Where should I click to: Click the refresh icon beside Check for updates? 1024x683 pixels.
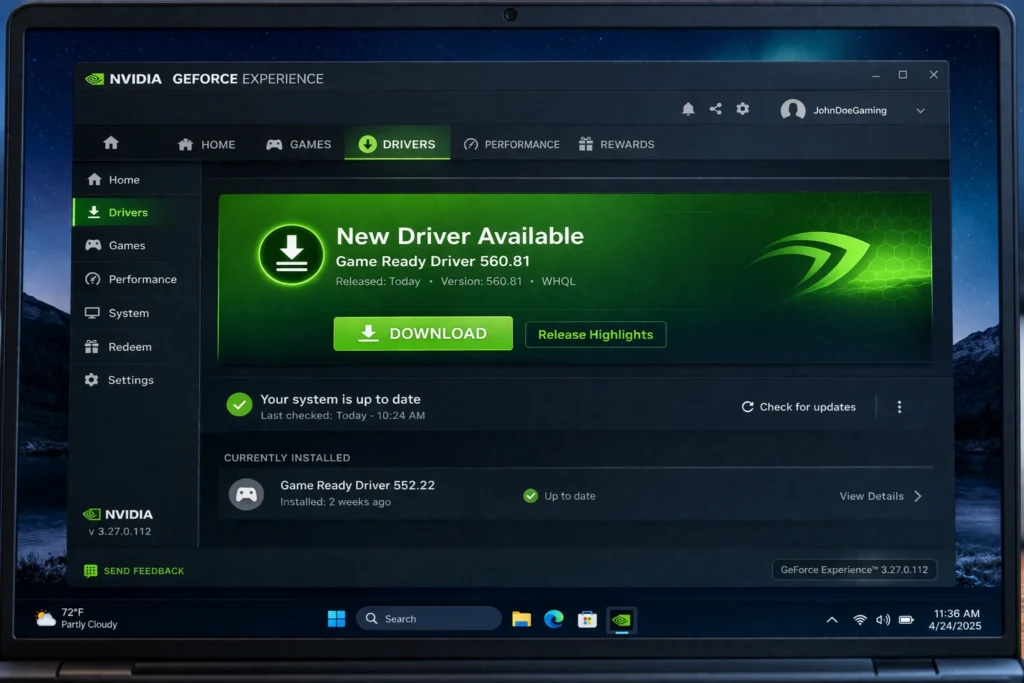[x=746, y=407]
